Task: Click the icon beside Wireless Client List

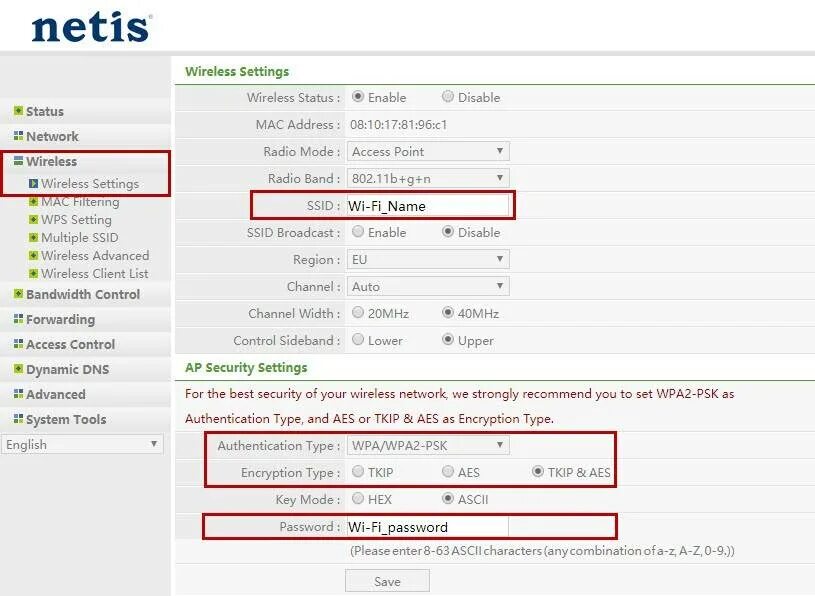Action: coord(33,273)
